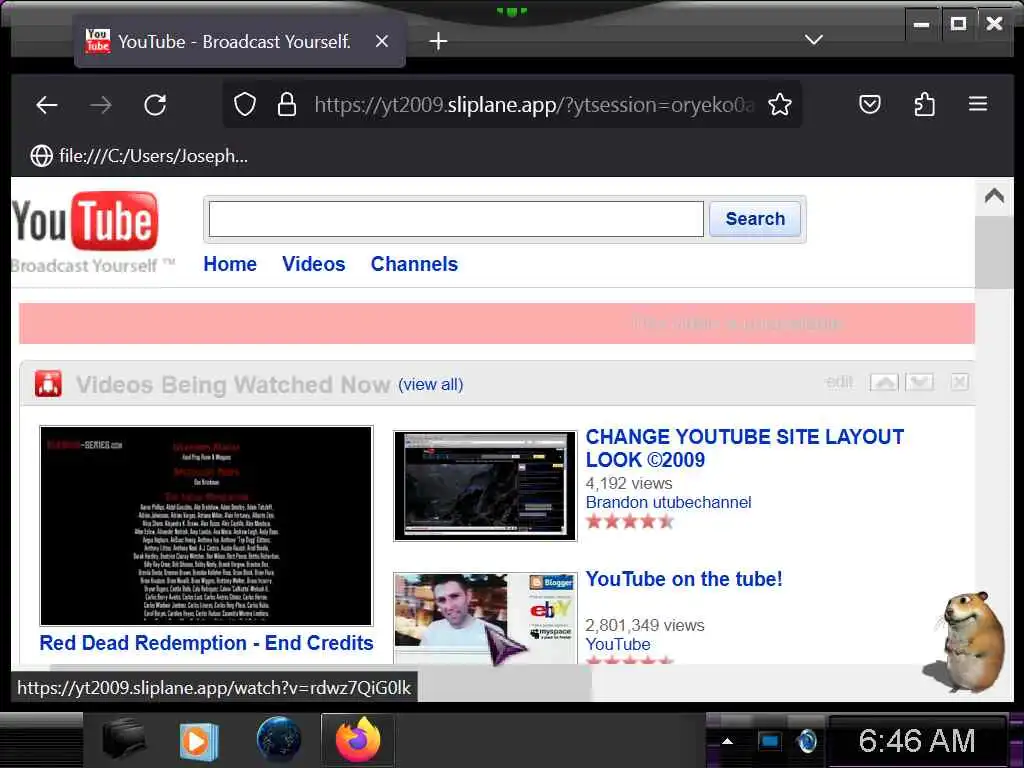
Task: Visit the Brandon utubechannel channel link
Action: [x=668, y=502]
